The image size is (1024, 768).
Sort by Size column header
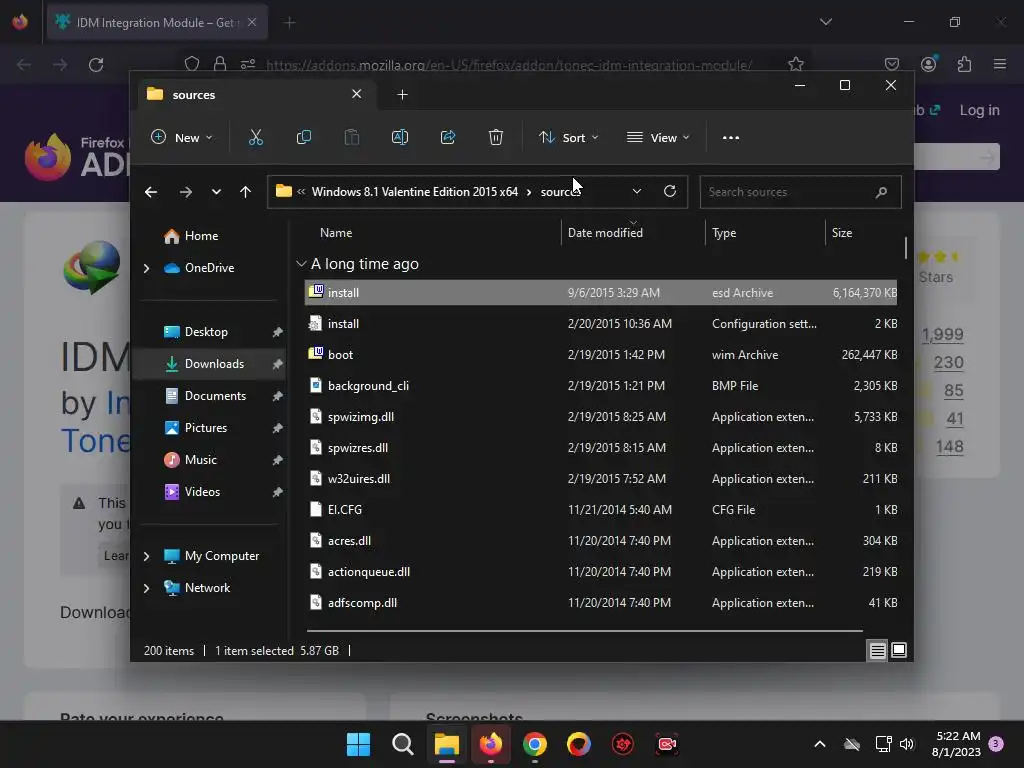tap(842, 232)
